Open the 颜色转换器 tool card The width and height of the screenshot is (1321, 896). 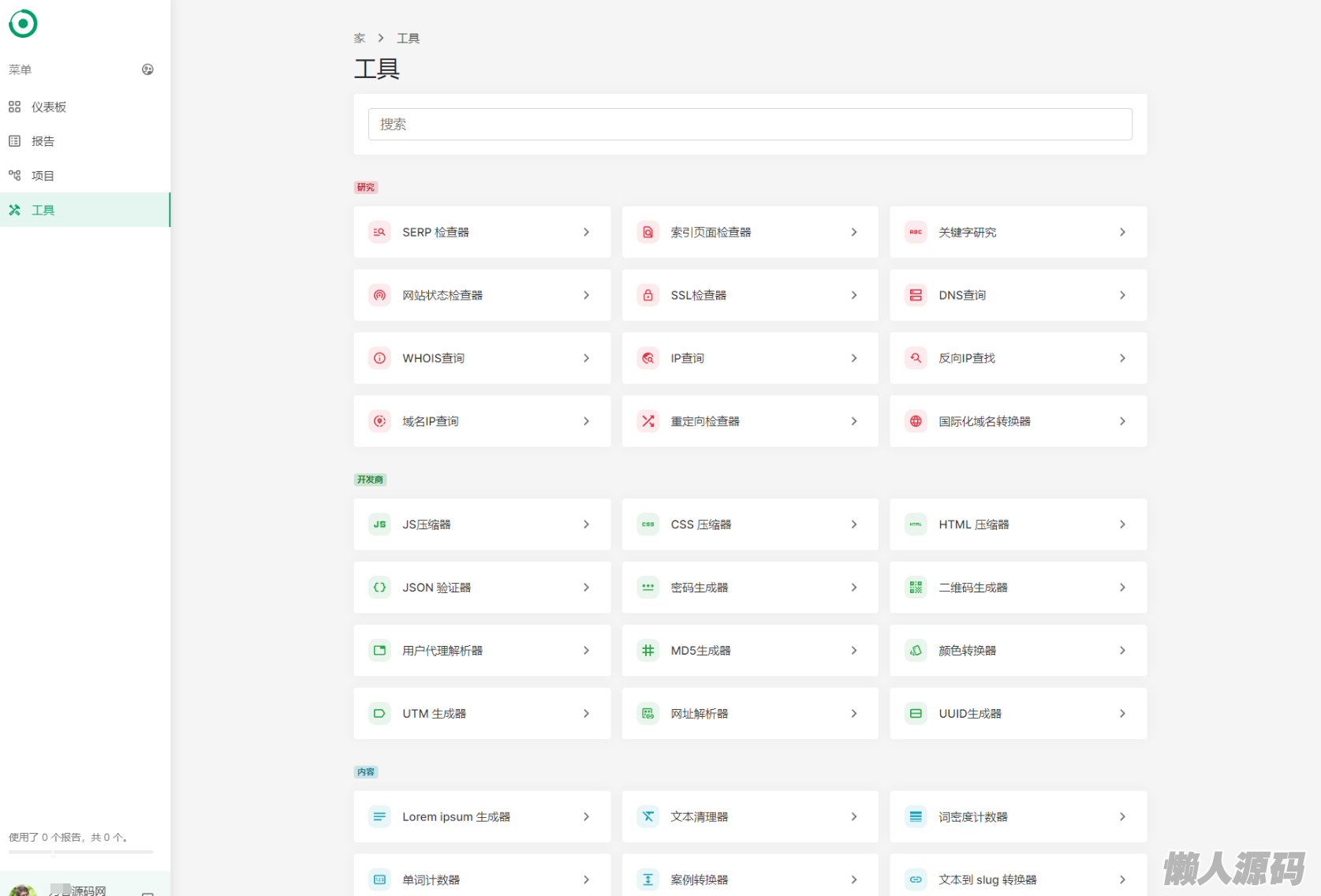pyautogui.click(x=1017, y=651)
